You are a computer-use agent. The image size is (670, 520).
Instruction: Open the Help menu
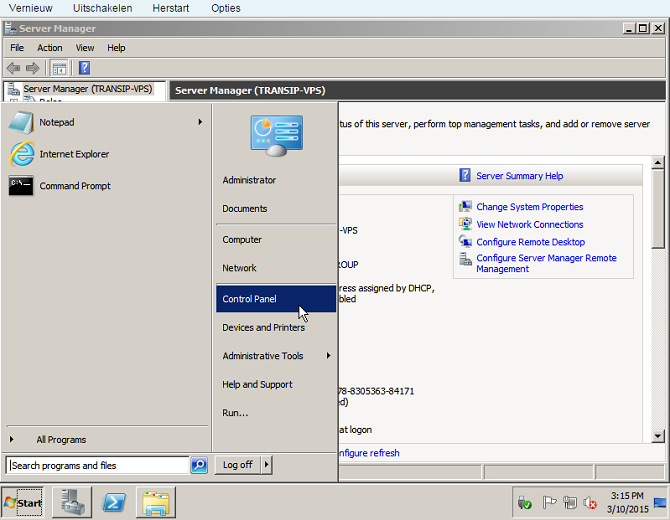pyautogui.click(x=116, y=48)
